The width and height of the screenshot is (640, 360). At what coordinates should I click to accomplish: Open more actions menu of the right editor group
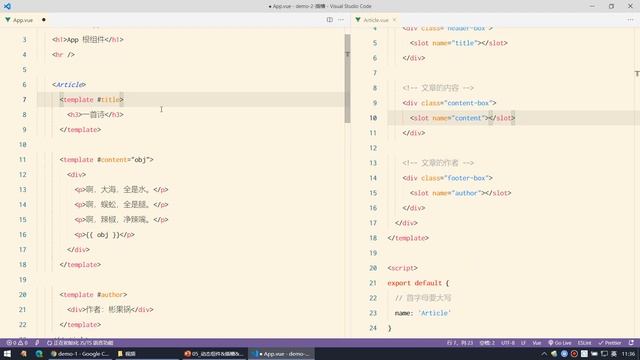tap(631, 20)
